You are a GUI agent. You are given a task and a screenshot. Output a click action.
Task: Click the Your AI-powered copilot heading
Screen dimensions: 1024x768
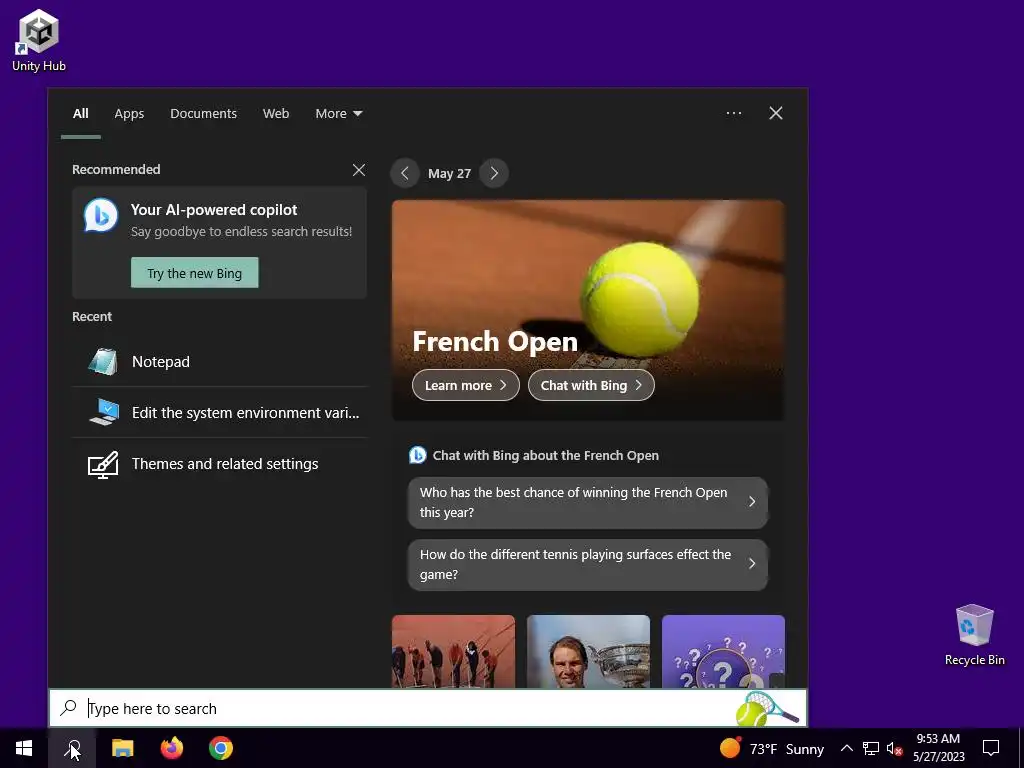coord(214,210)
